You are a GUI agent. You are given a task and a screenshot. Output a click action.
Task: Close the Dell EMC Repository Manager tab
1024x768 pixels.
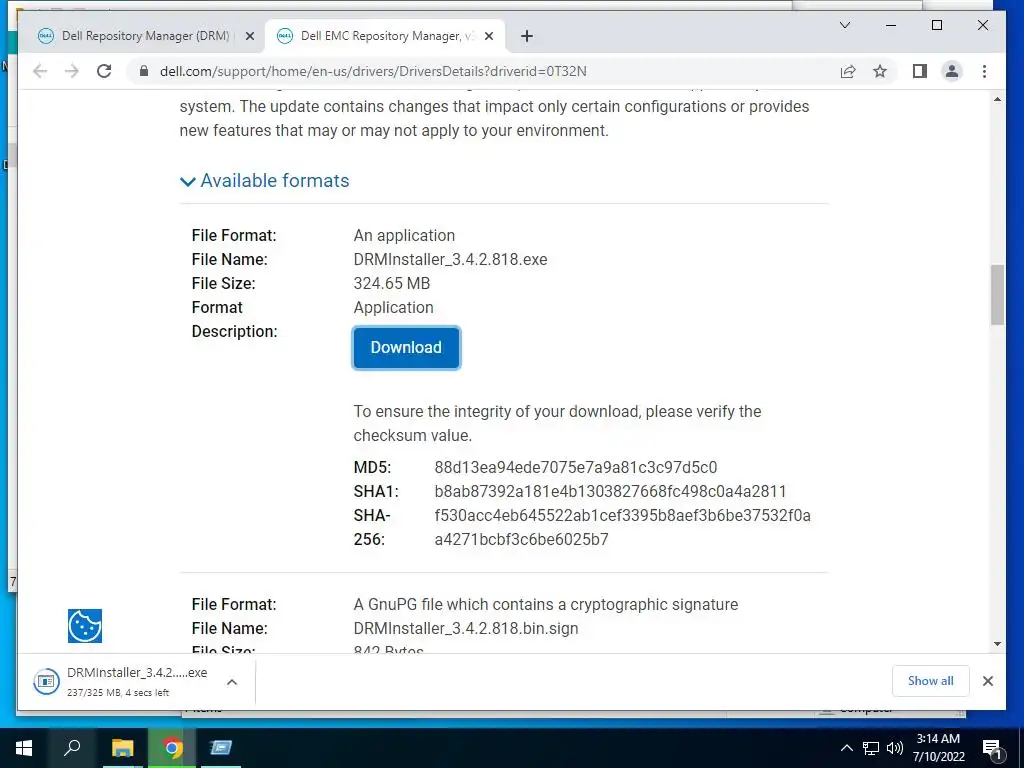[489, 36]
